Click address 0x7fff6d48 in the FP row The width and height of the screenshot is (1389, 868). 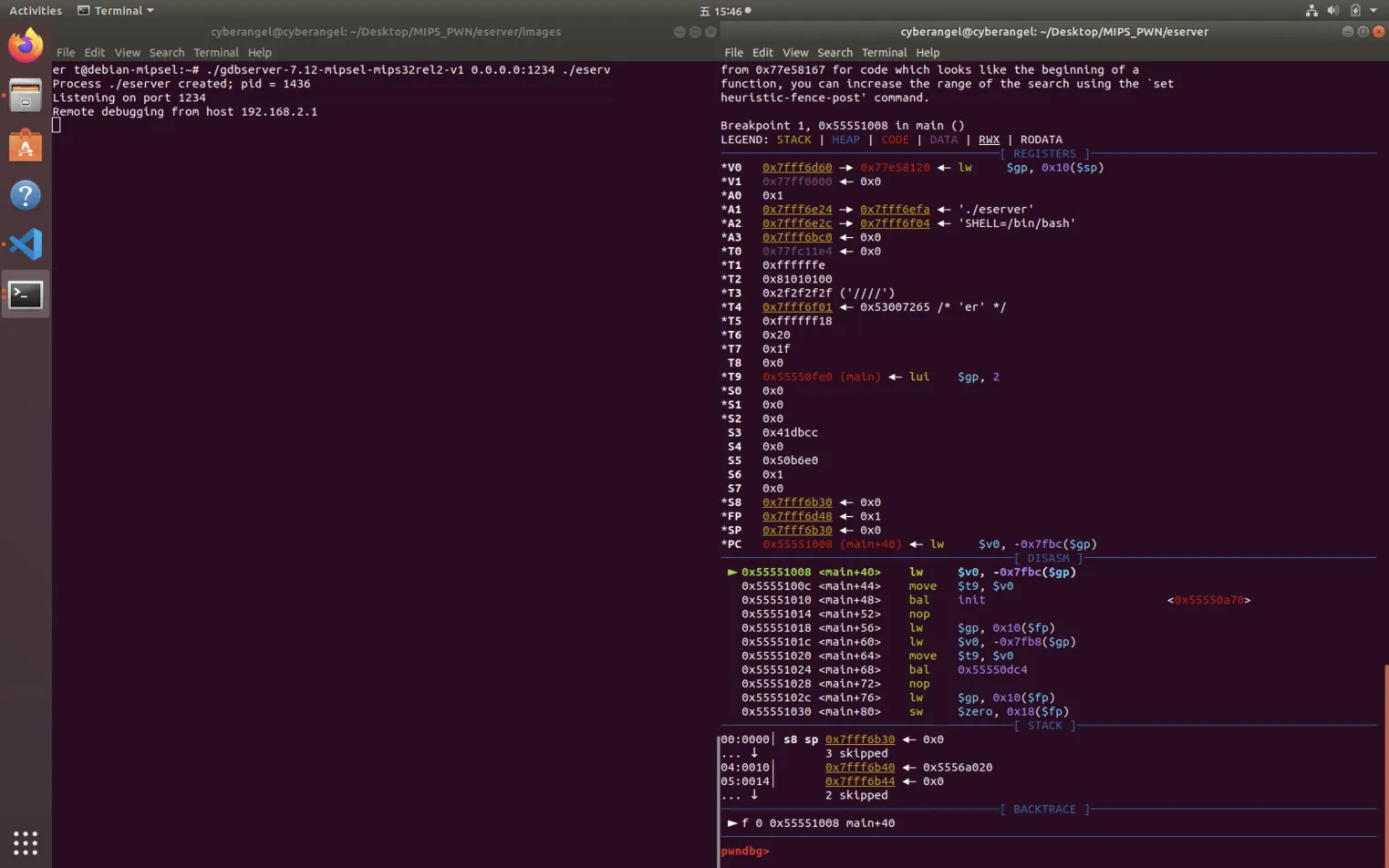[x=797, y=516]
